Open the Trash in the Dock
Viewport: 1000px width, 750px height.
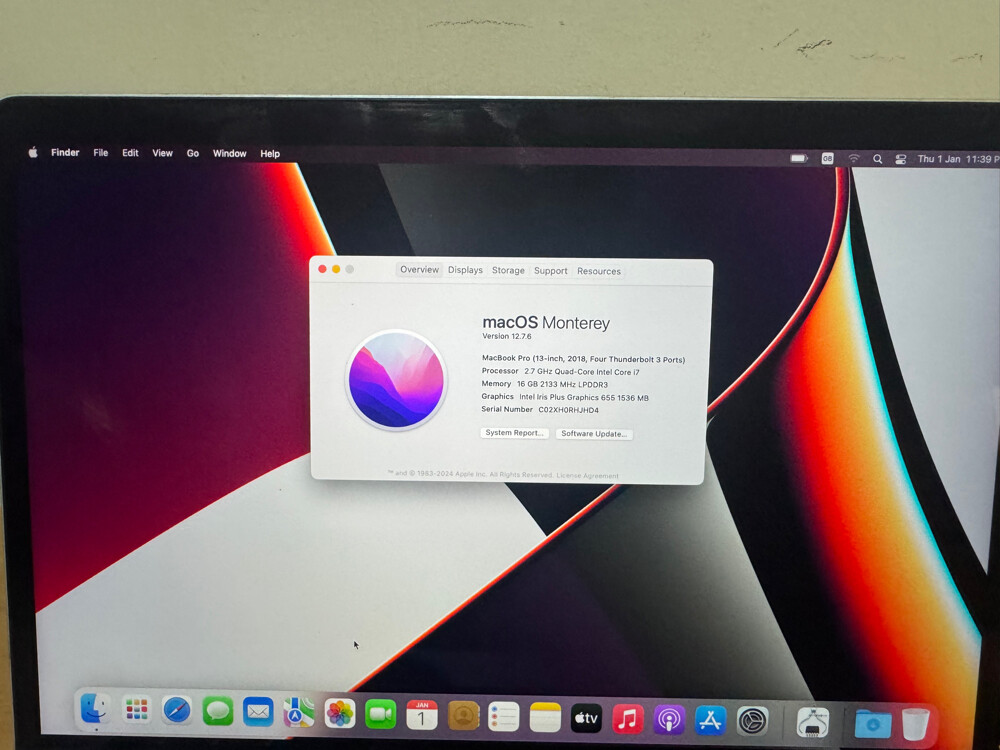pos(916,724)
